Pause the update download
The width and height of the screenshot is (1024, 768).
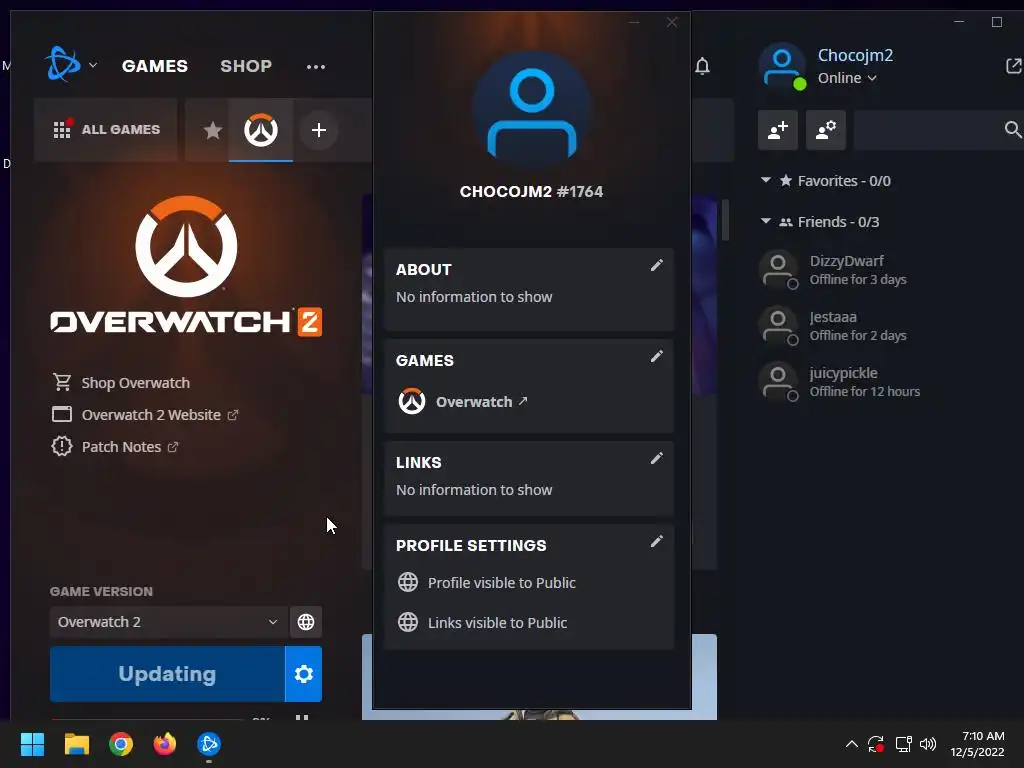tap(302, 717)
